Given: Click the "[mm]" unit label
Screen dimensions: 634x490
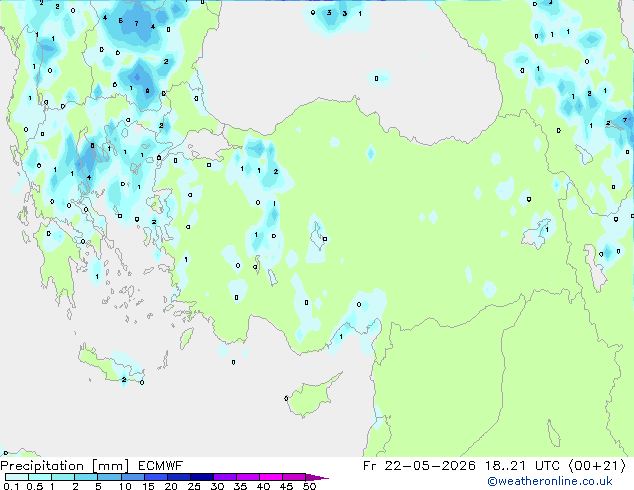Looking at the screenshot, I should tap(111, 466).
